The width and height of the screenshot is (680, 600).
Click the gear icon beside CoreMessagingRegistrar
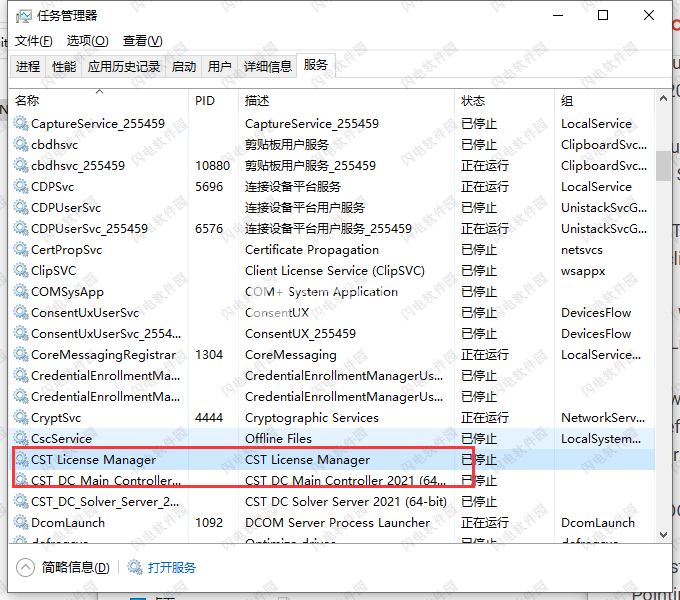21,355
